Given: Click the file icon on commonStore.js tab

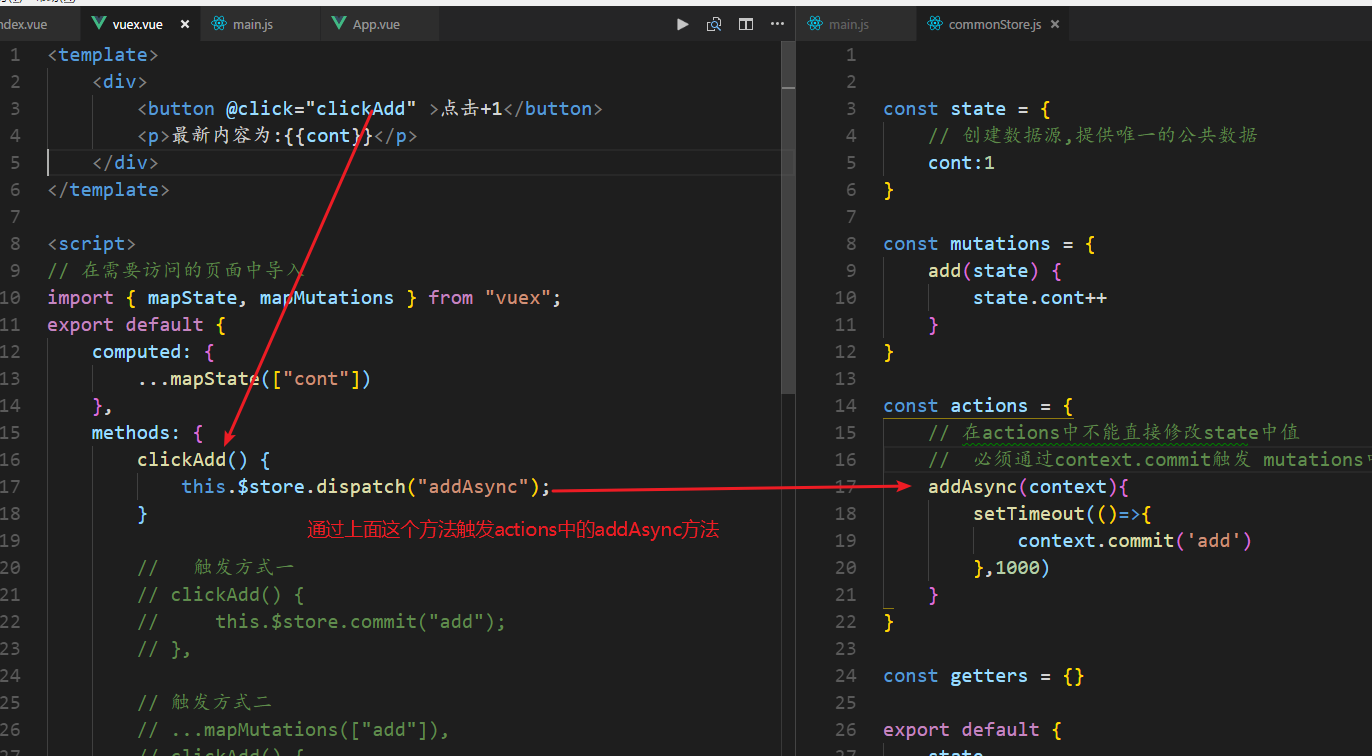Looking at the screenshot, I should coord(935,24).
